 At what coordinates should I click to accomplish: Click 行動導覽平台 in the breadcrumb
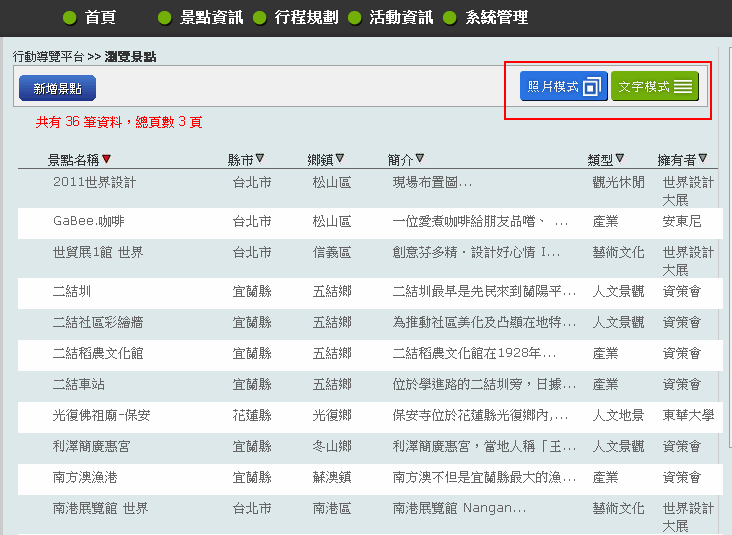pos(48,57)
